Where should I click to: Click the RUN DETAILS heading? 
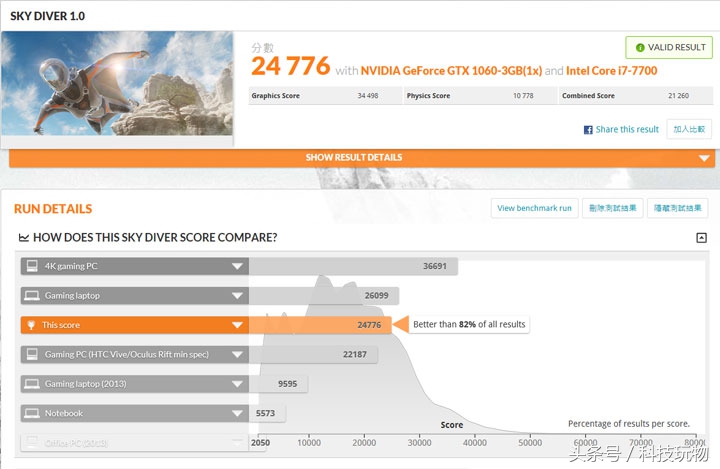point(53,209)
